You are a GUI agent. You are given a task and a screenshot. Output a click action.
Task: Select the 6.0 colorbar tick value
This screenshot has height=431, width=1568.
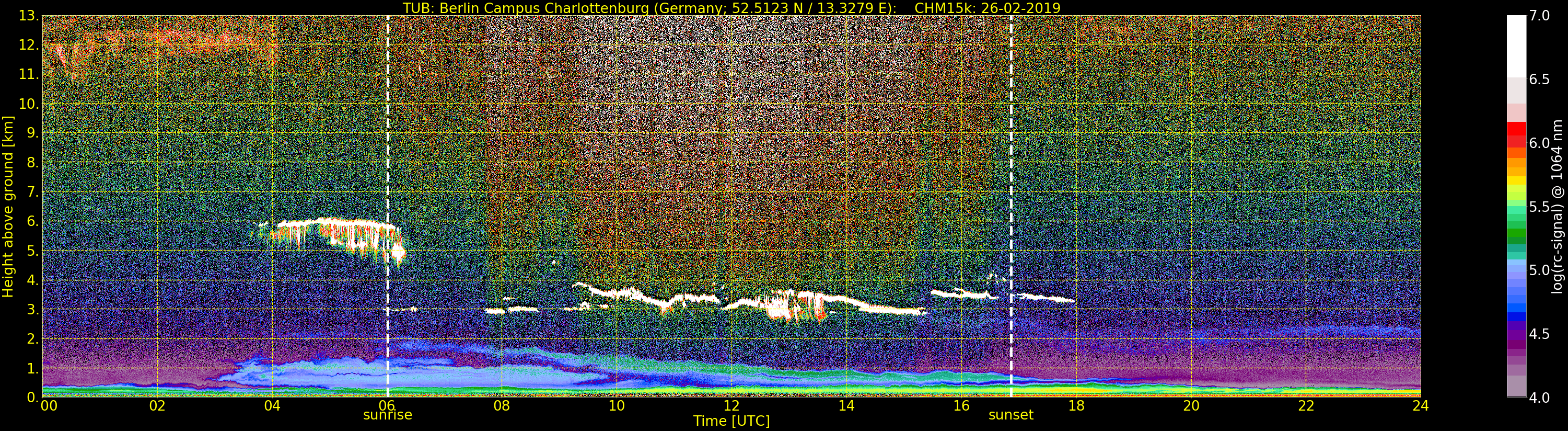pos(1539,143)
